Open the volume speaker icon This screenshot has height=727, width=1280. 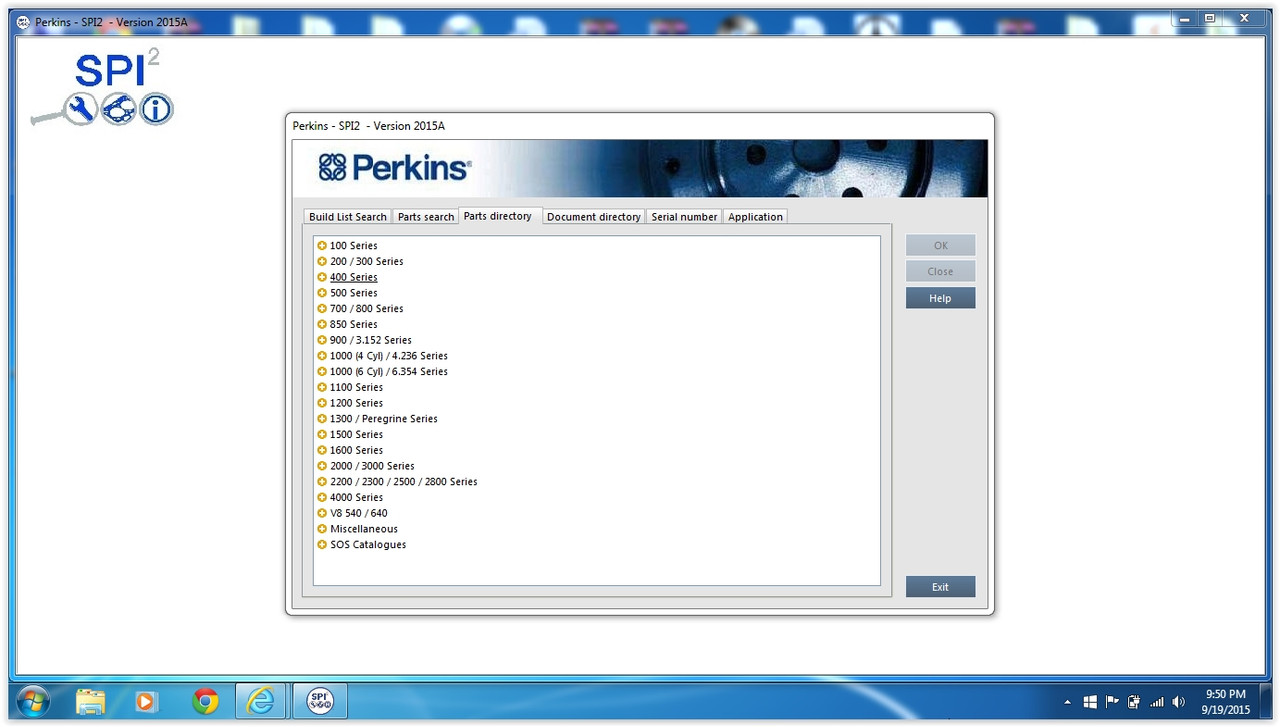[1178, 702]
